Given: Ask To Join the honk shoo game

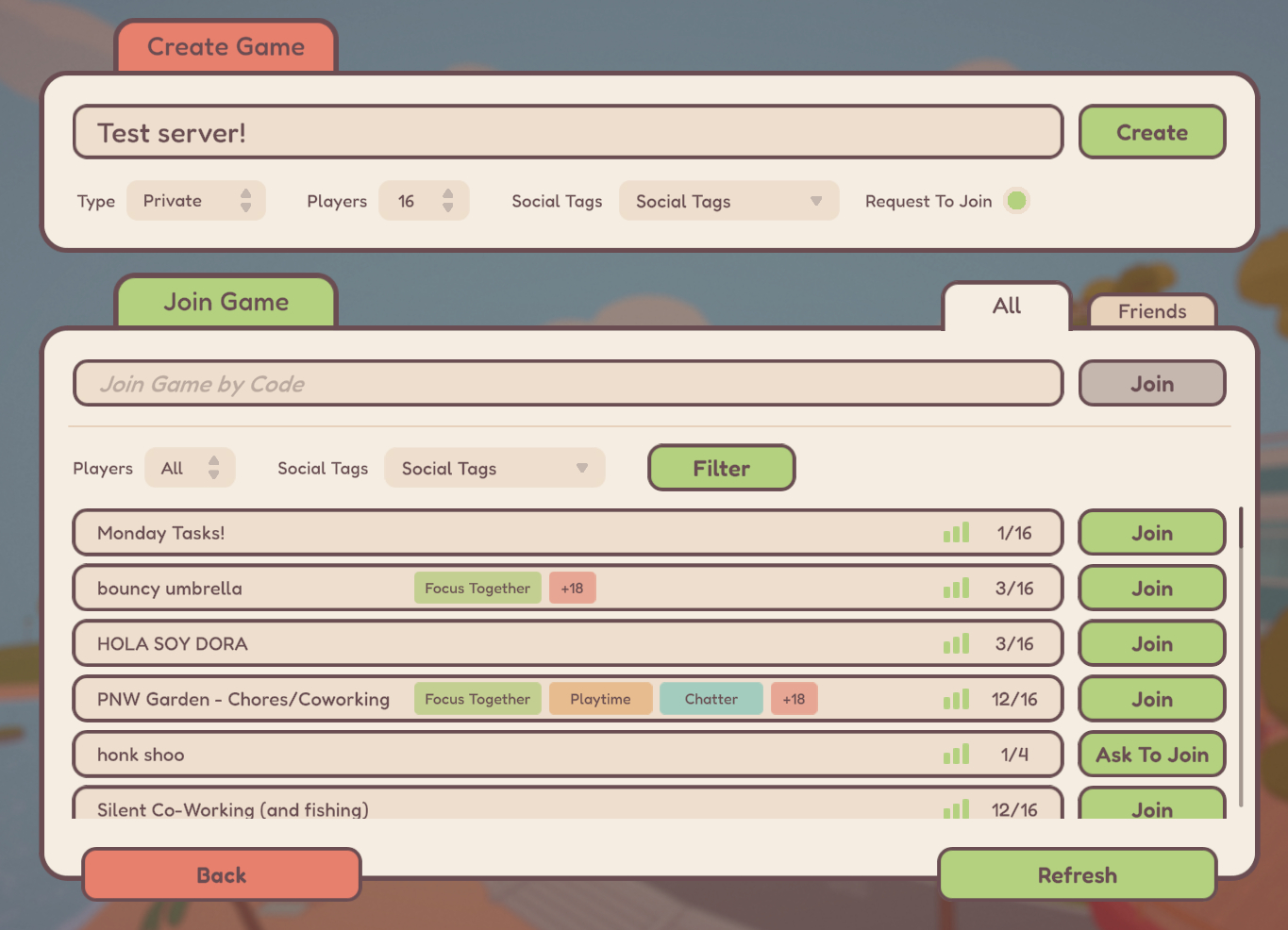Looking at the screenshot, I should [1152, 755].
